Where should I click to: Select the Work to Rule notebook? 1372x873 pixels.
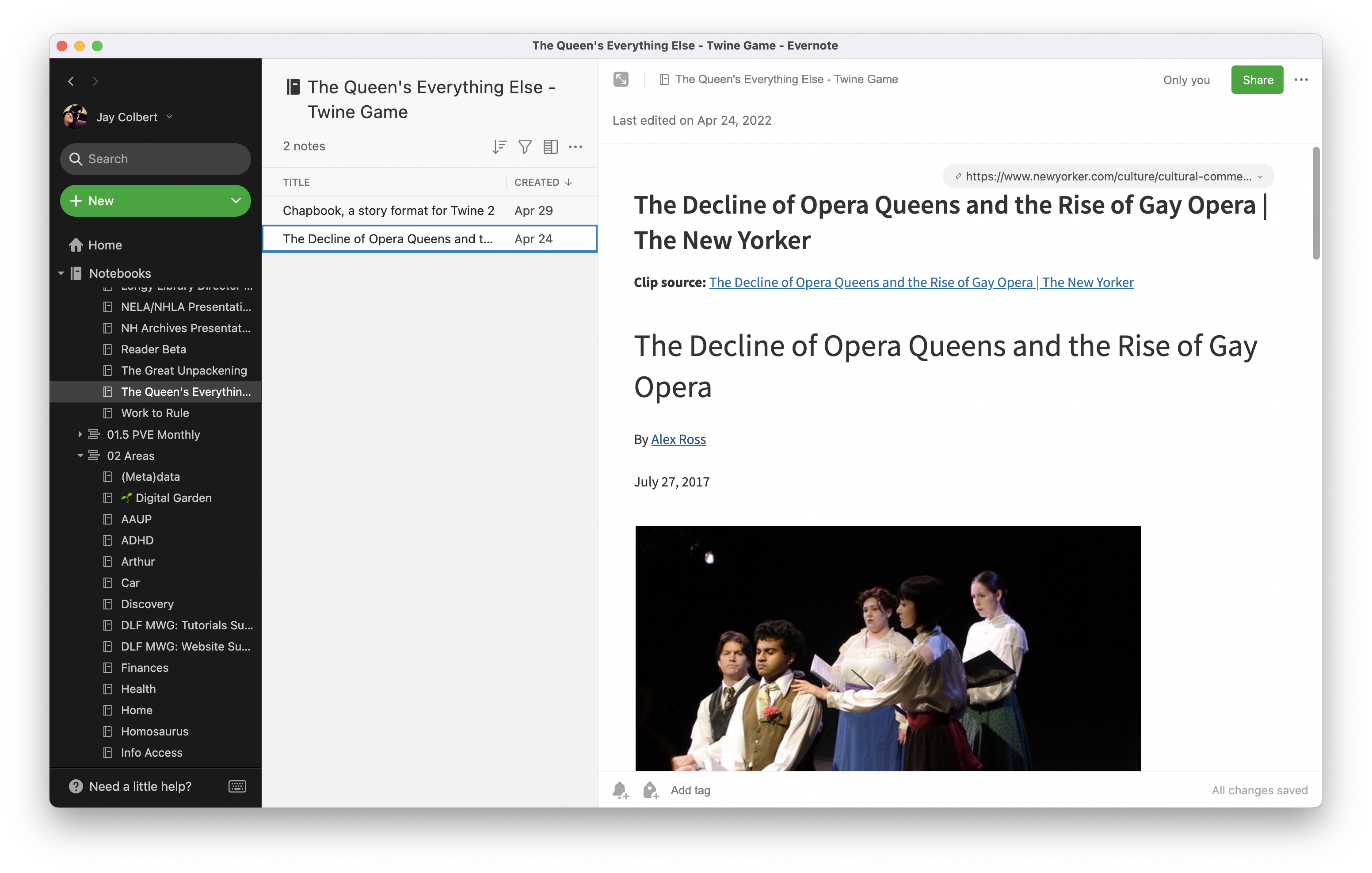[155, 413]
